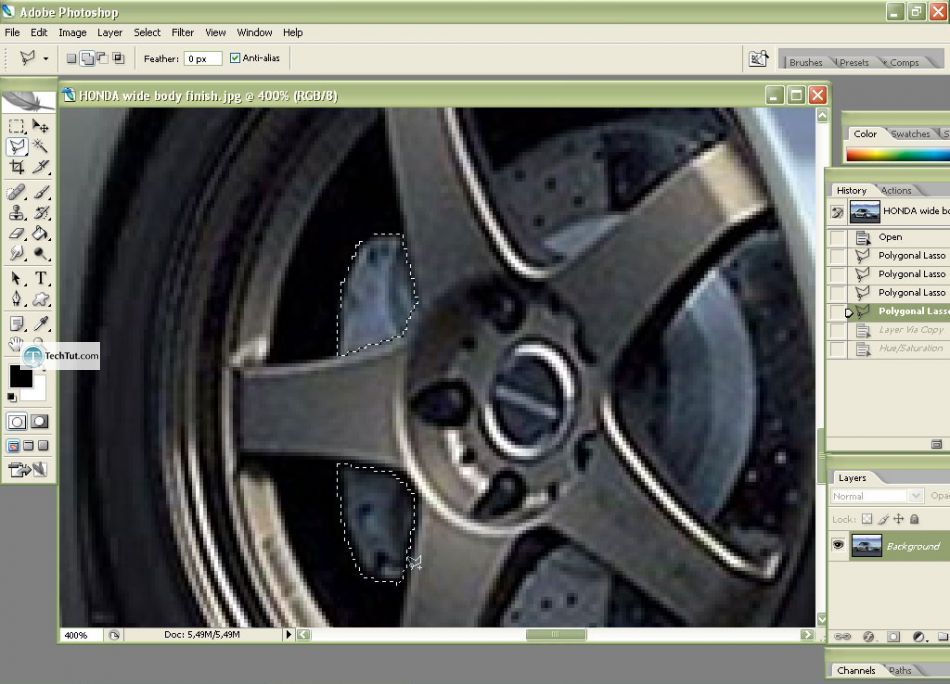Choose Subtract from selection mode
The width and height of the screenshot is (950, 684).
(102, 59)
